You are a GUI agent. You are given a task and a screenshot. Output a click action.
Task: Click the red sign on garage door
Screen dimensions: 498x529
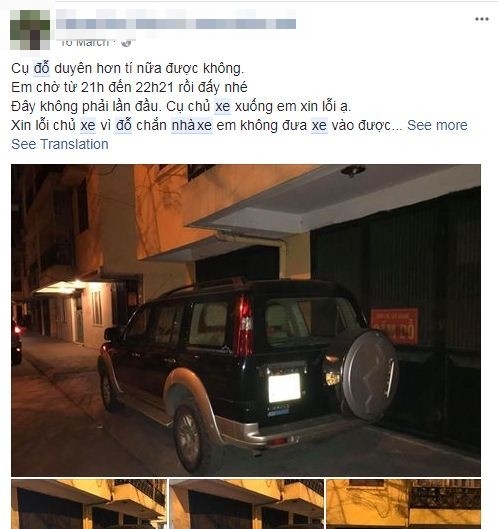[x=395, y=325]
